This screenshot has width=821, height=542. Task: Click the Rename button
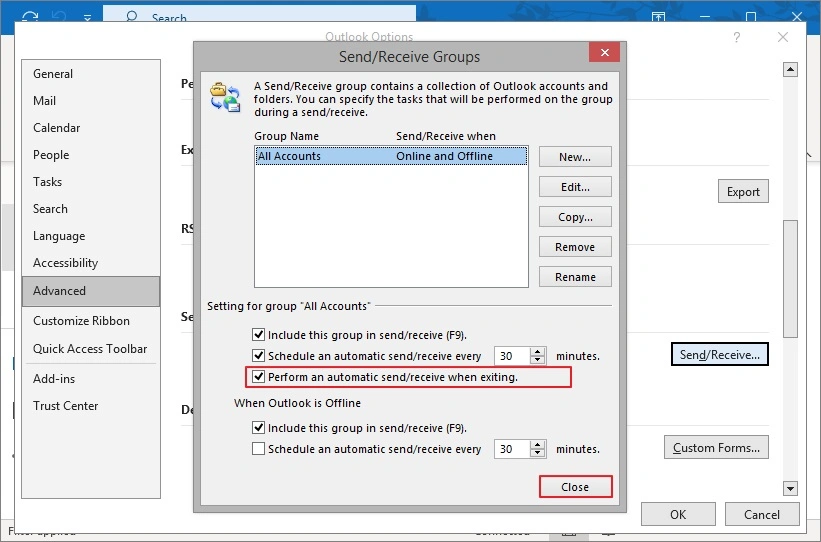coord(575,276)
